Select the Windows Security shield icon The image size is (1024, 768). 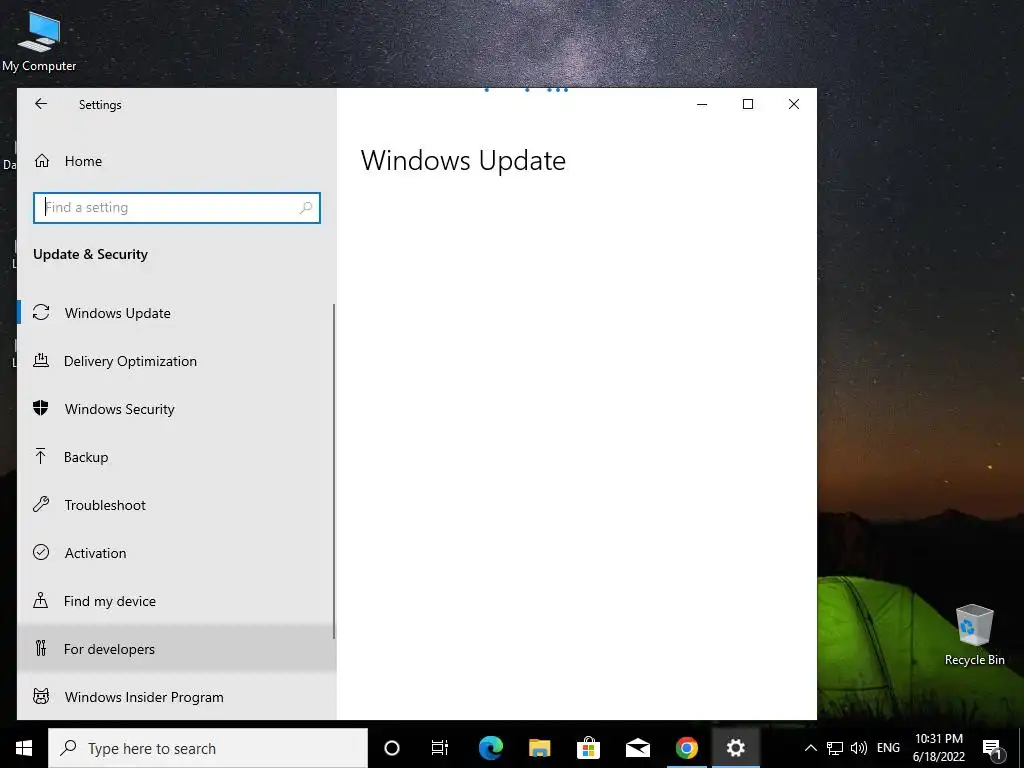(41, 408)
